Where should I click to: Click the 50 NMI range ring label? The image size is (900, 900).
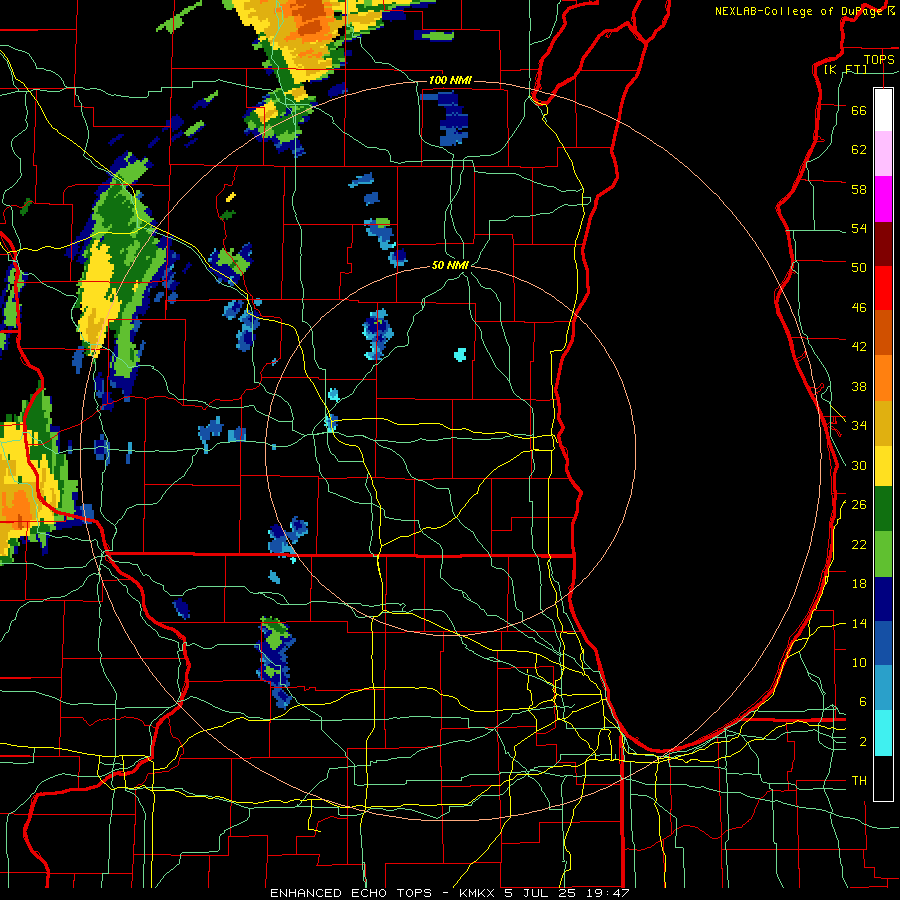(450, 265)
